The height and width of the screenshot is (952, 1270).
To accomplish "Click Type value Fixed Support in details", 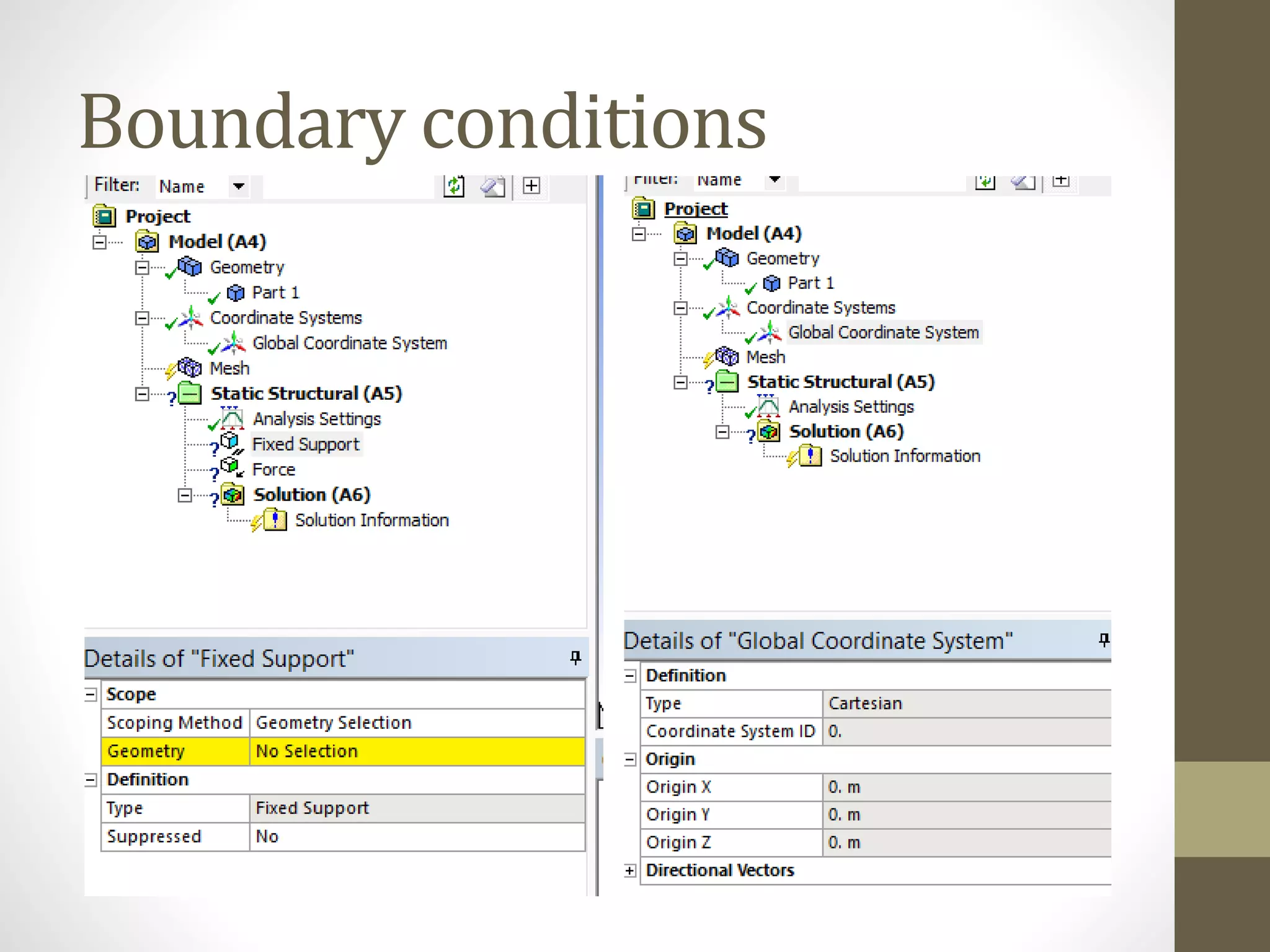I will (x=417, y=808).
